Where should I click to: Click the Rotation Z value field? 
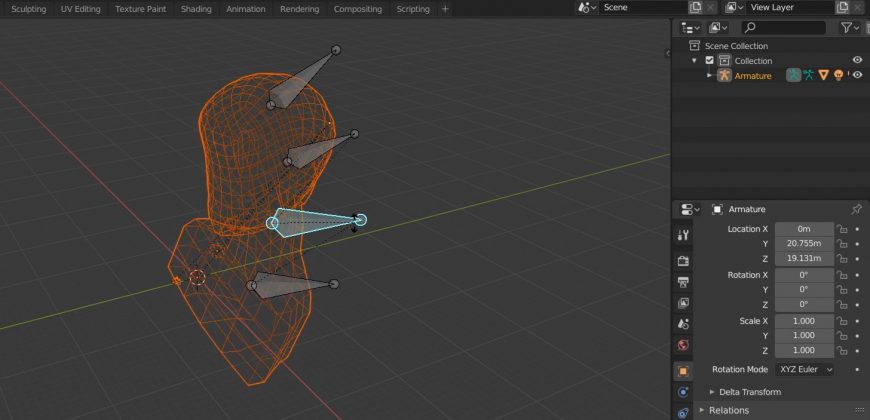pyautogui.click(x=804, y=305)
